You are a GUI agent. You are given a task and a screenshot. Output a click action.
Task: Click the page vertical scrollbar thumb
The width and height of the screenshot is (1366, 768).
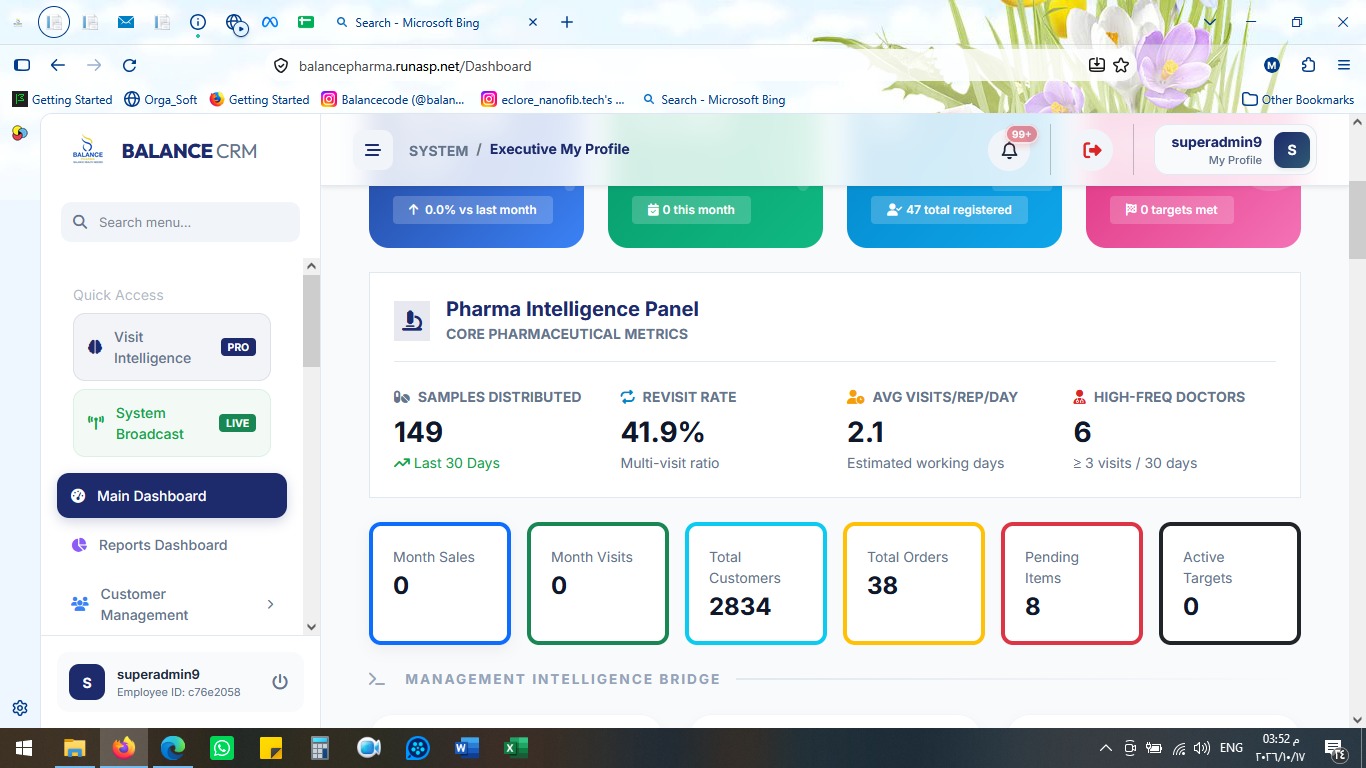[1357, 220]
